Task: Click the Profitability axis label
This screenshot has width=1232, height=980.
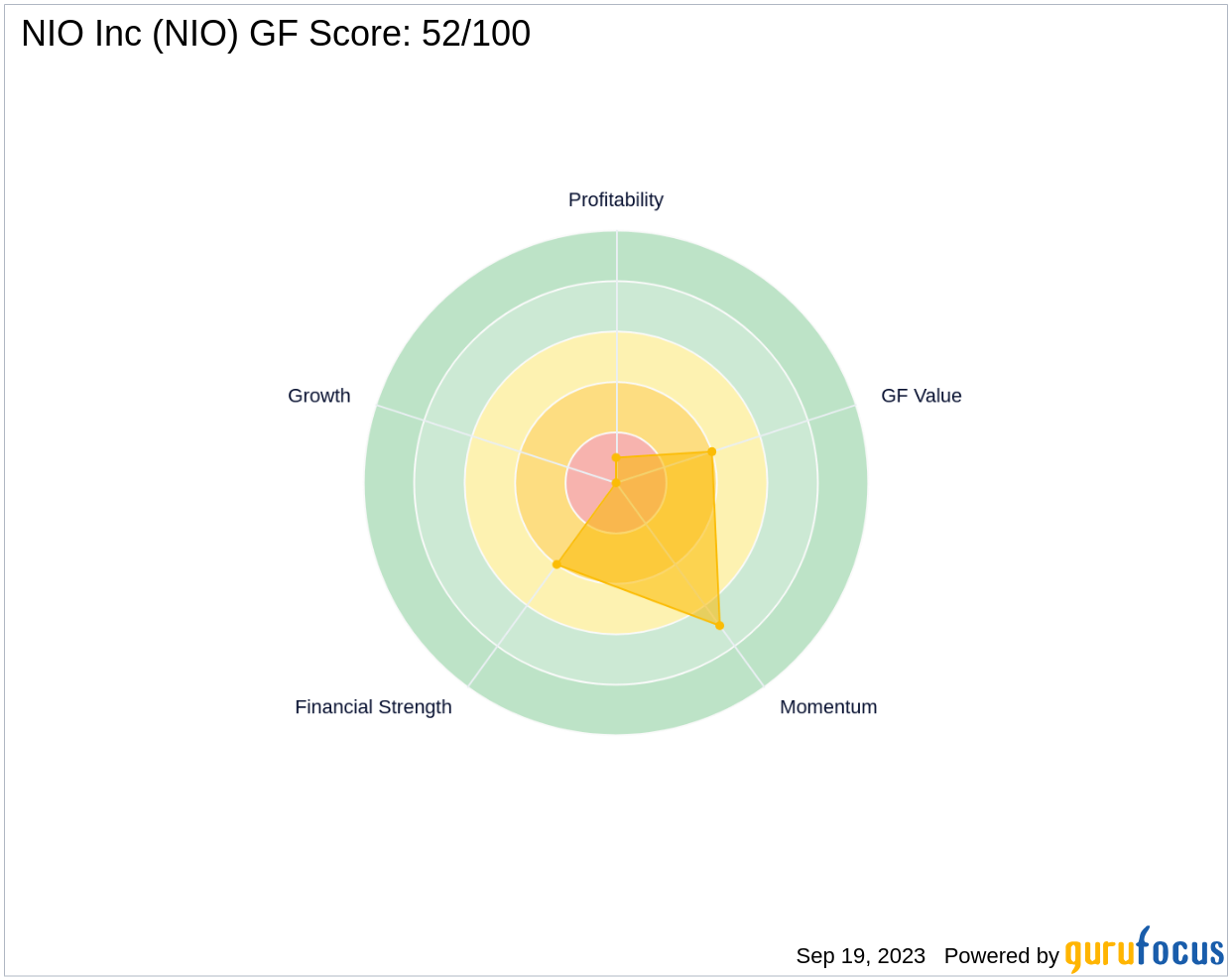Action: 615,200
